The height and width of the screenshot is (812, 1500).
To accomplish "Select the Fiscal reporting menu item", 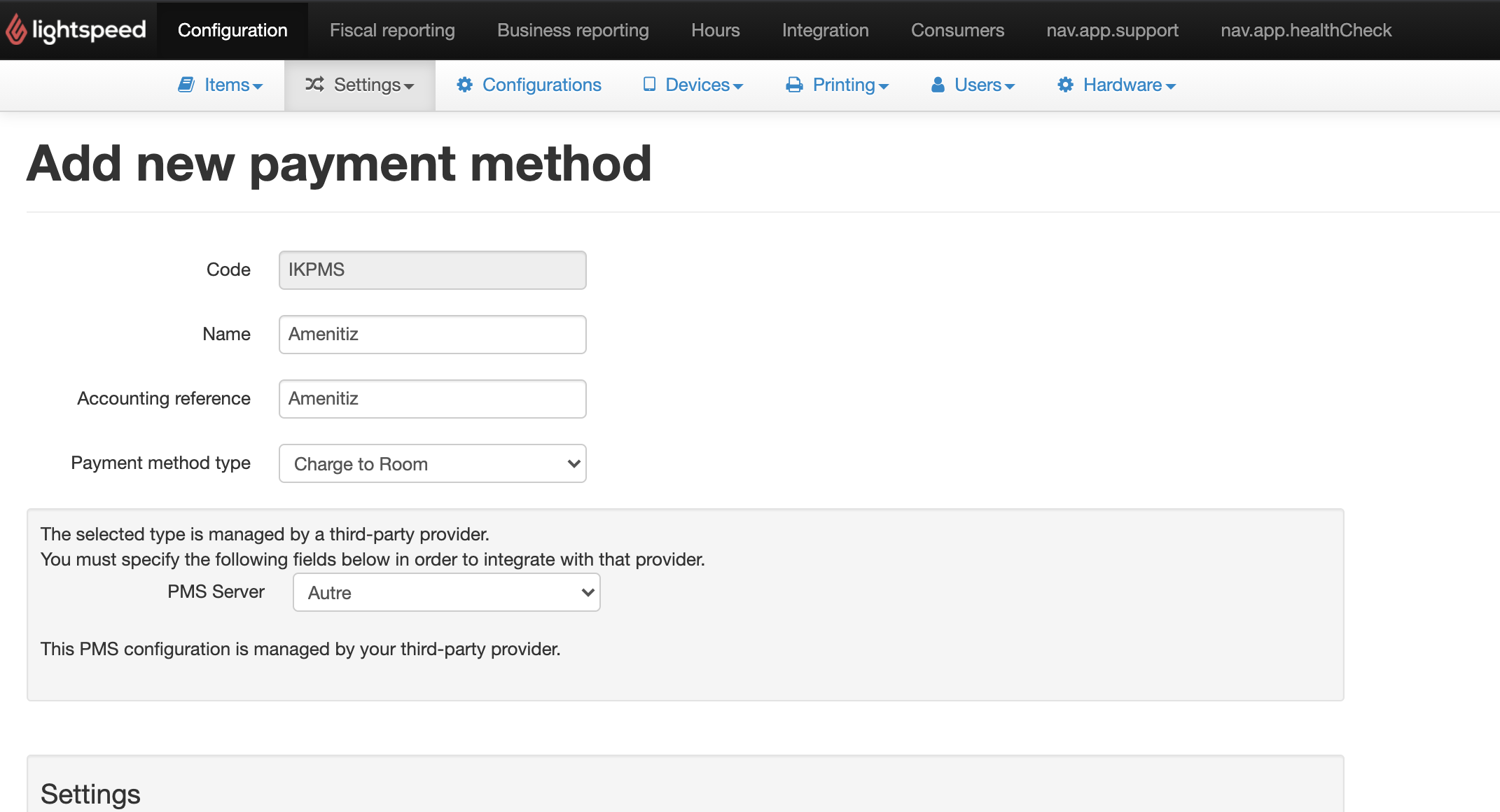I will [x=391, y=30].
